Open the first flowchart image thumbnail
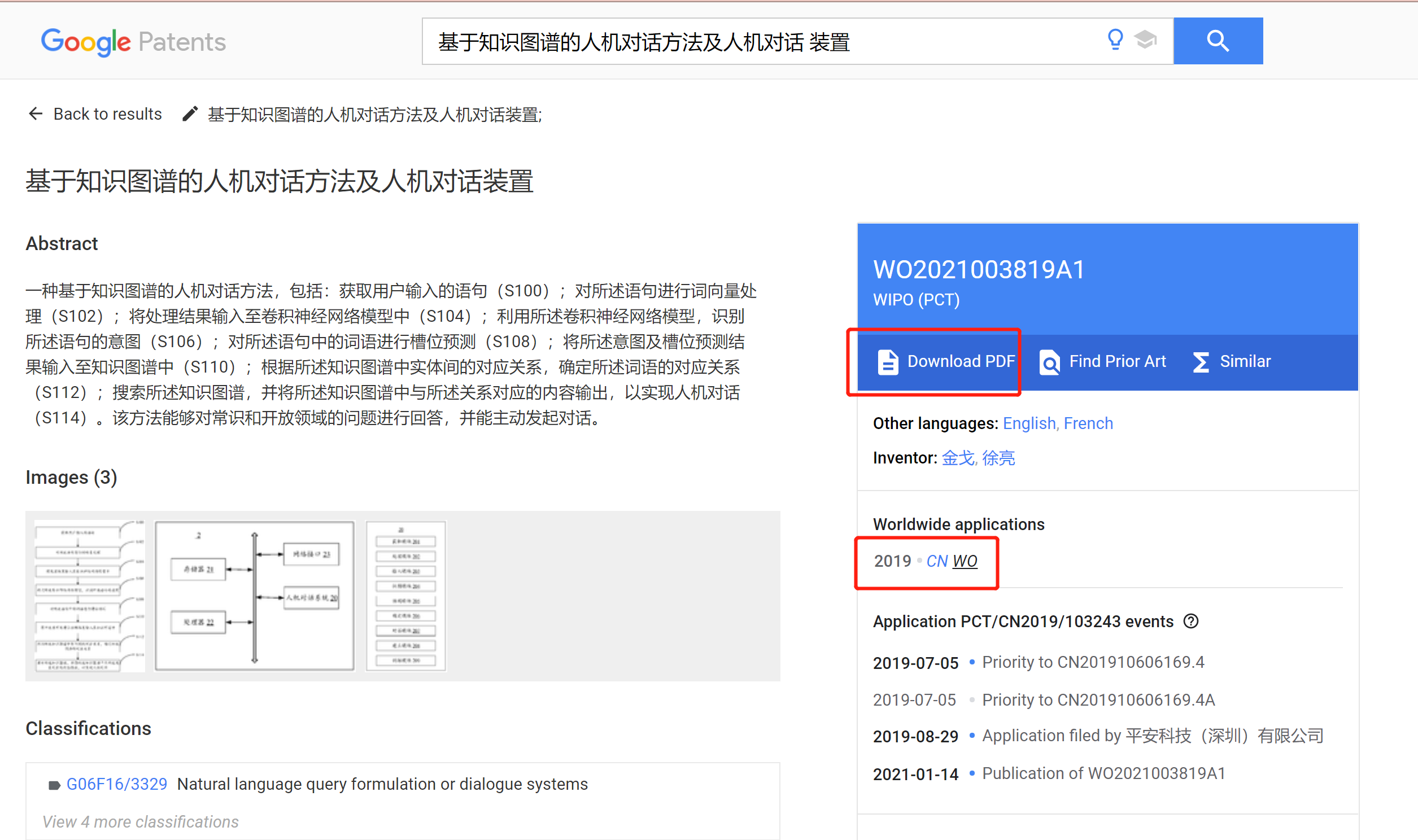 click(x=89, y=596)
